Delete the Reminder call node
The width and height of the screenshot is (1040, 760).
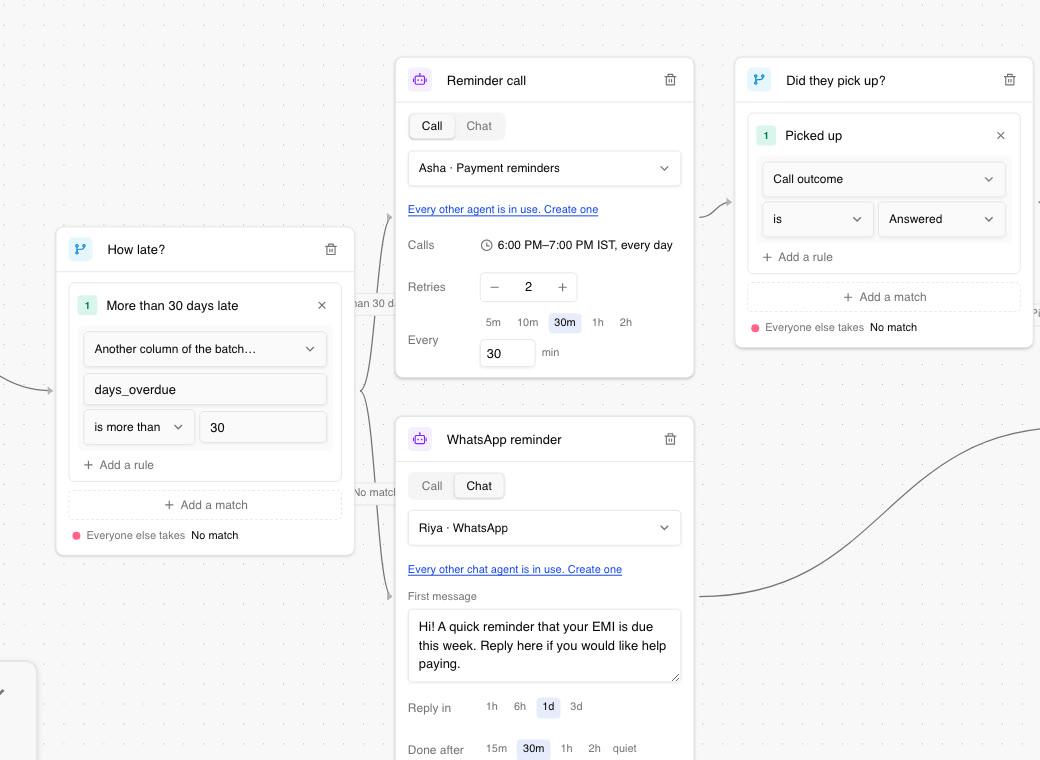[x=671, y=80]
